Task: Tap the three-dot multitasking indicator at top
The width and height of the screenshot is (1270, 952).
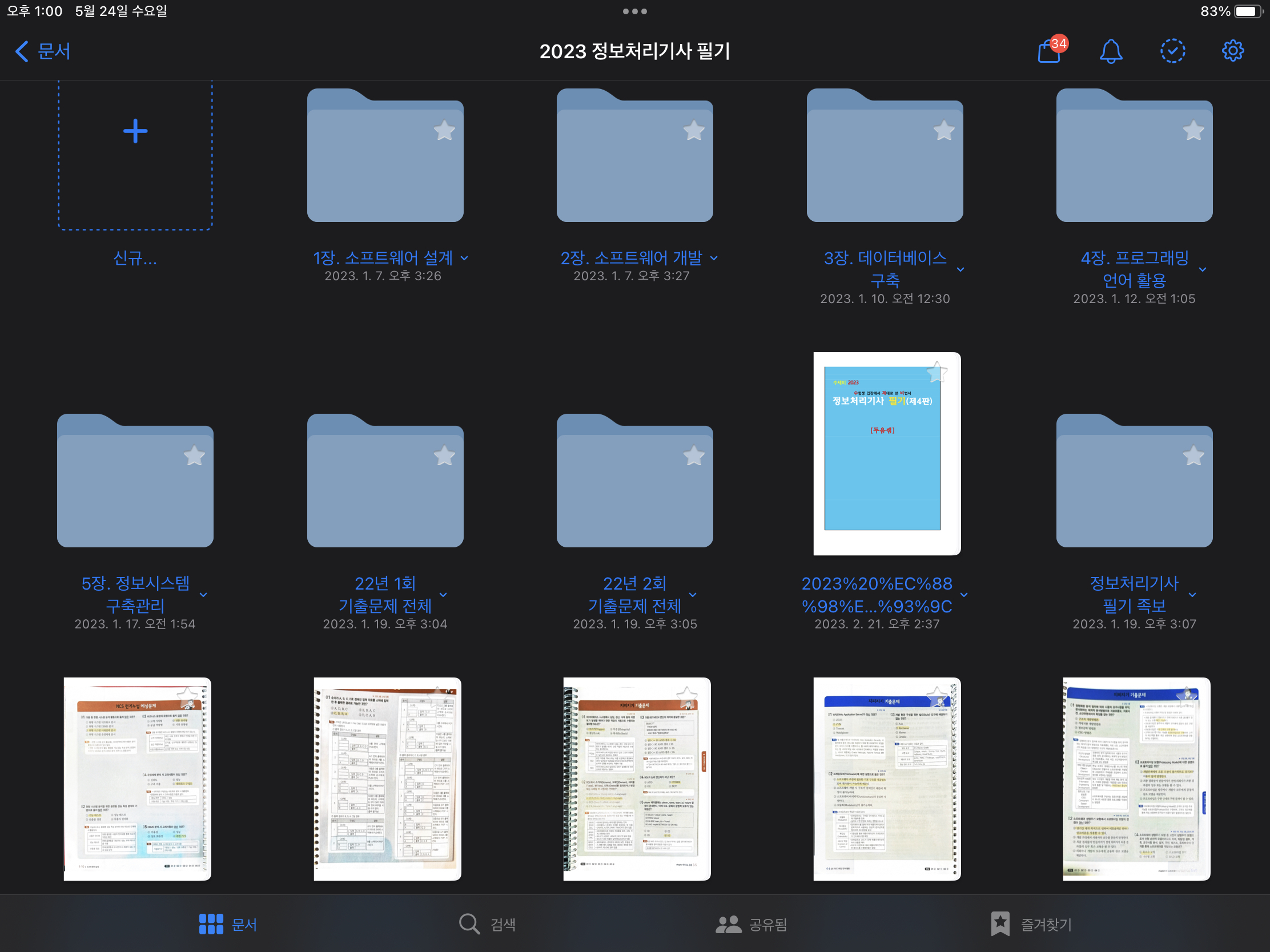Action: [635, 11]
